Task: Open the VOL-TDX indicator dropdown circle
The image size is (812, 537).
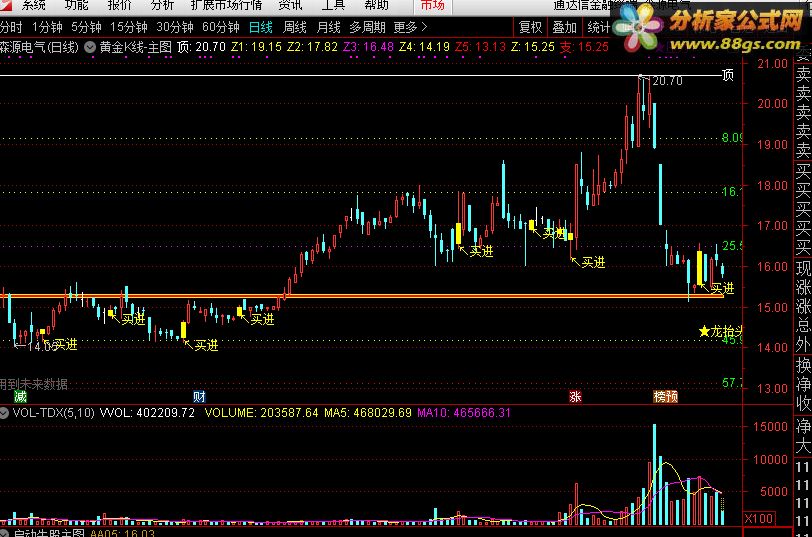Action: pos(4,413)
